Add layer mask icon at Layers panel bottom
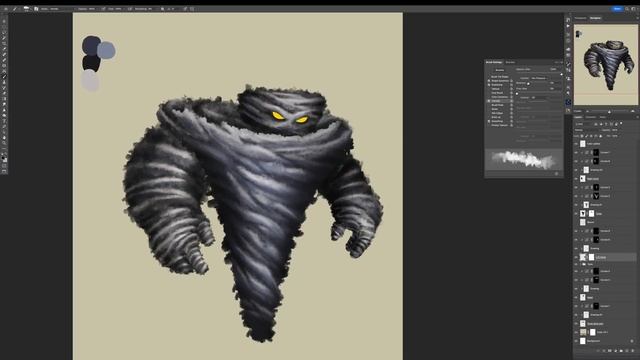Screen dimensions: 640x360 [x=610, y=351]
